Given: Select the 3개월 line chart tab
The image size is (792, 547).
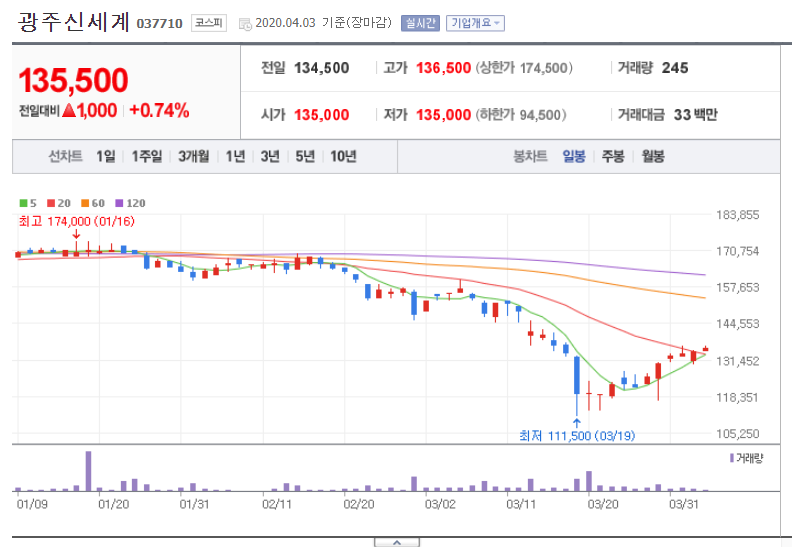Looking at the screenshot, I should tap(193, 157).
